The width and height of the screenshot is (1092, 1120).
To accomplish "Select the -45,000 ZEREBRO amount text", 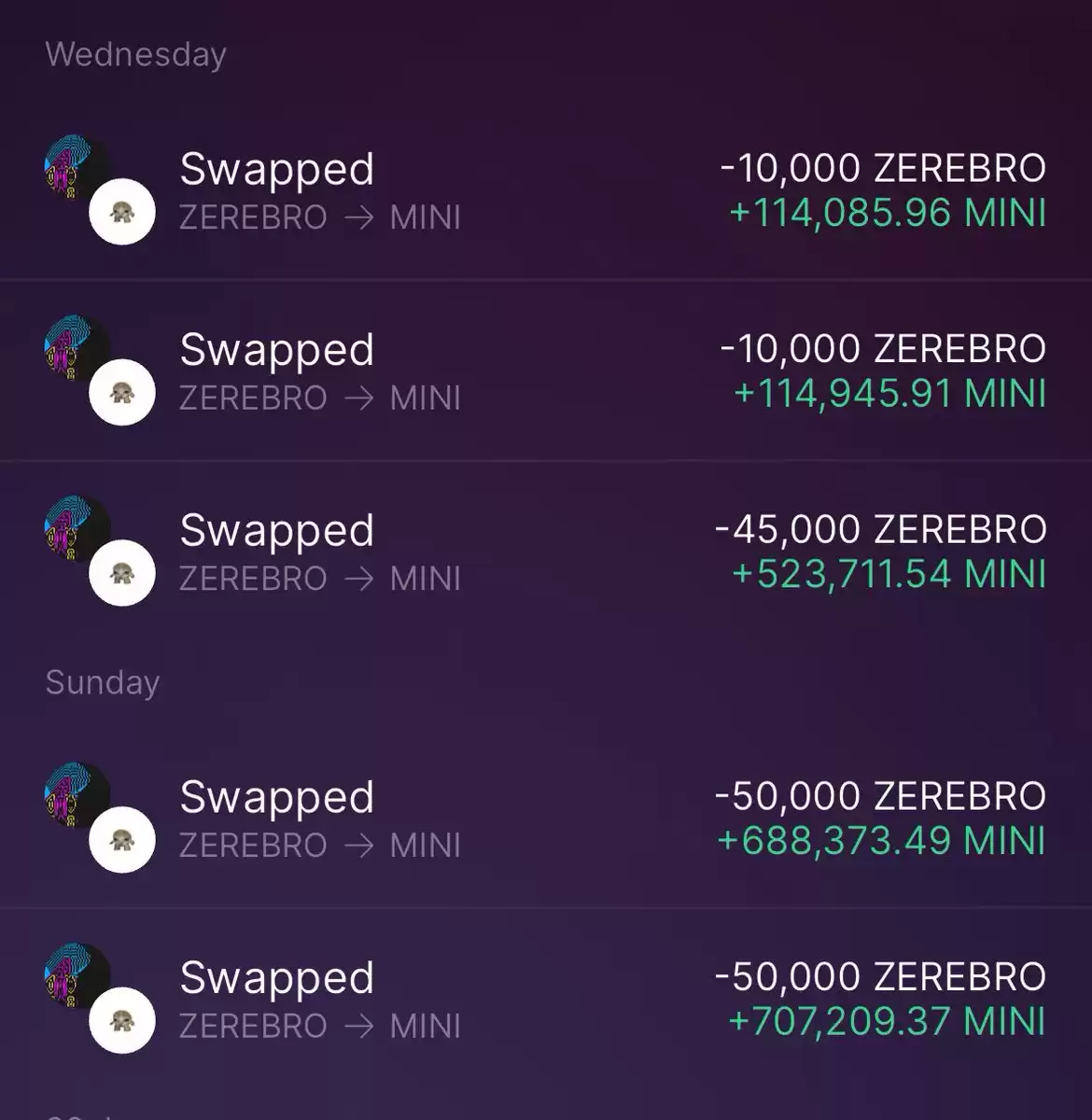I will [881, 529].
